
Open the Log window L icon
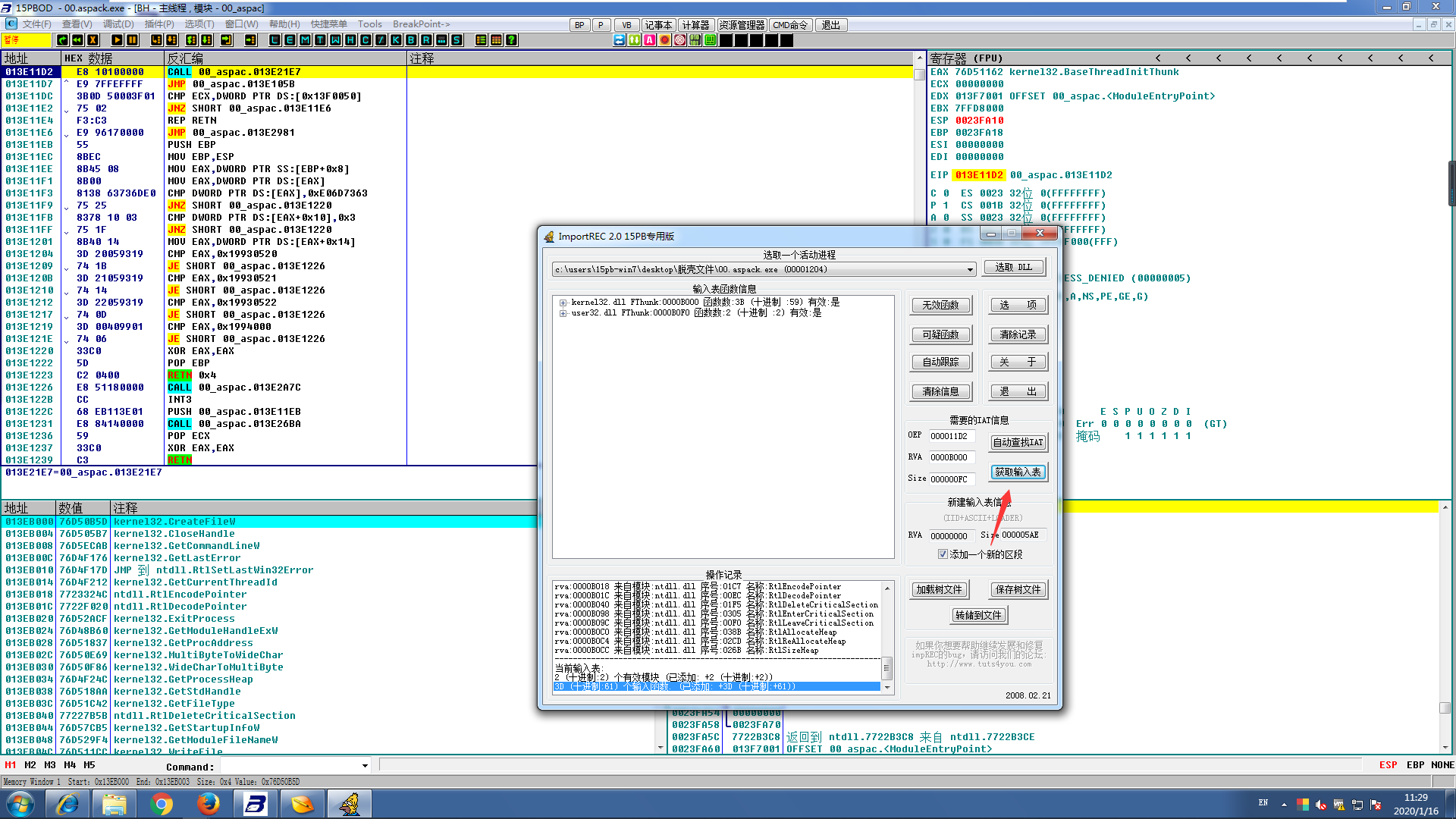tap(275, 40)
